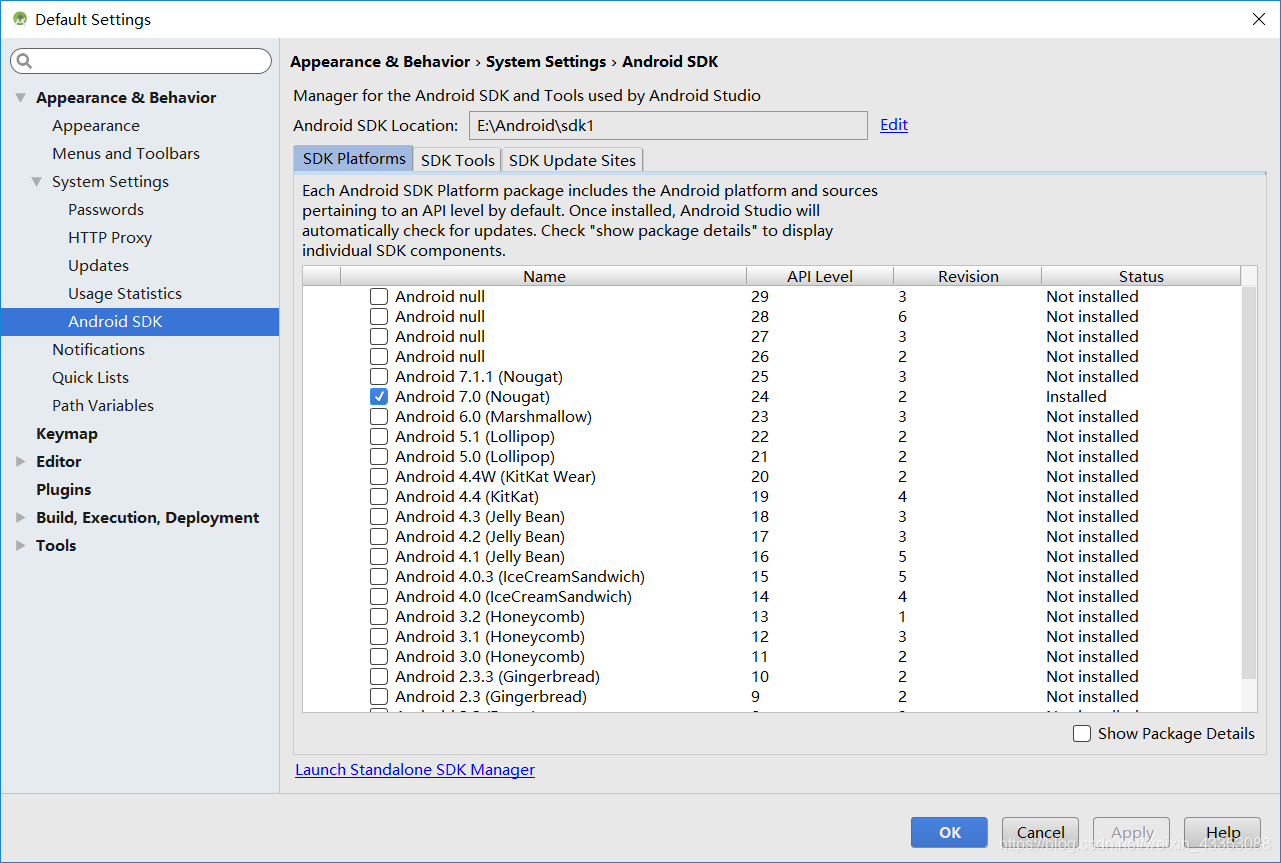Select Appearance in settings tree
The image size is (1281, 863).
click(96, 126)
